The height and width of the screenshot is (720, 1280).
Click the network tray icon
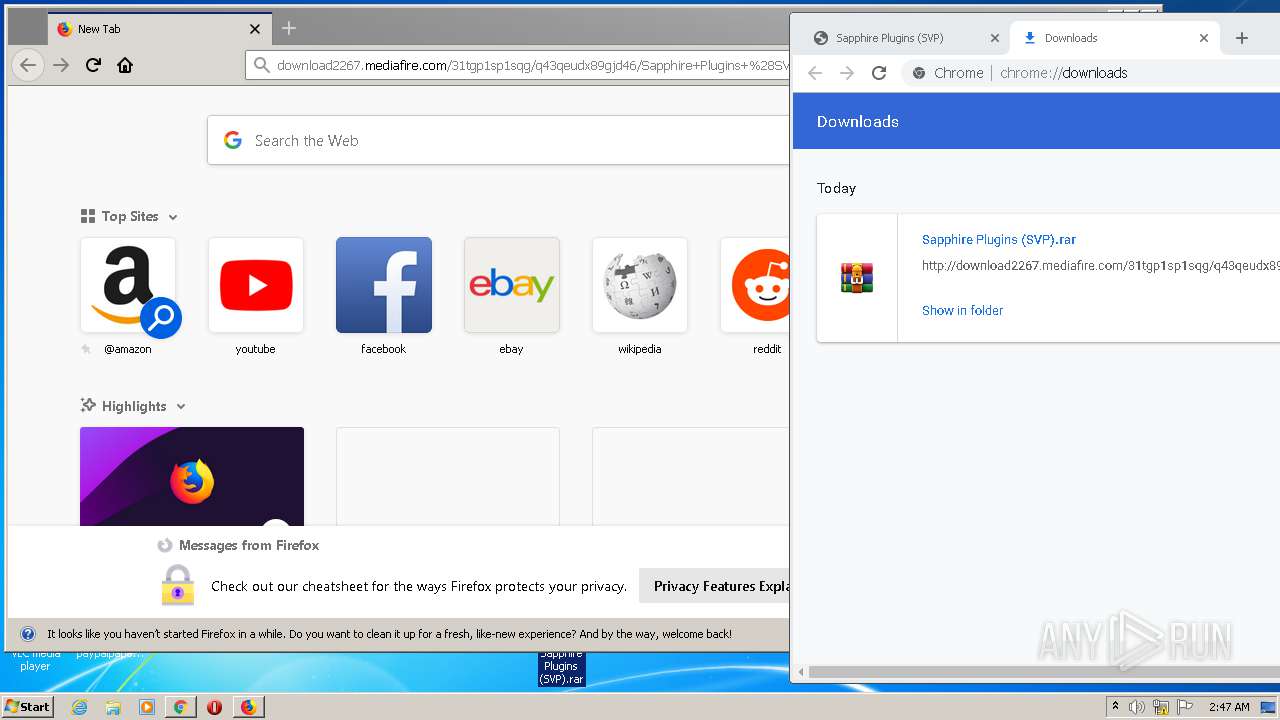1161,707
